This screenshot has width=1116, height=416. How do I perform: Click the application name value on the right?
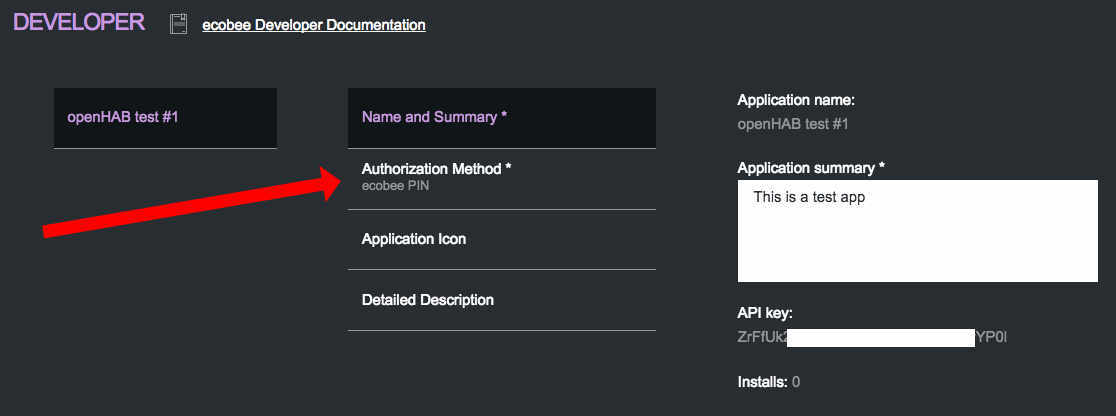(x=792, y=125)
